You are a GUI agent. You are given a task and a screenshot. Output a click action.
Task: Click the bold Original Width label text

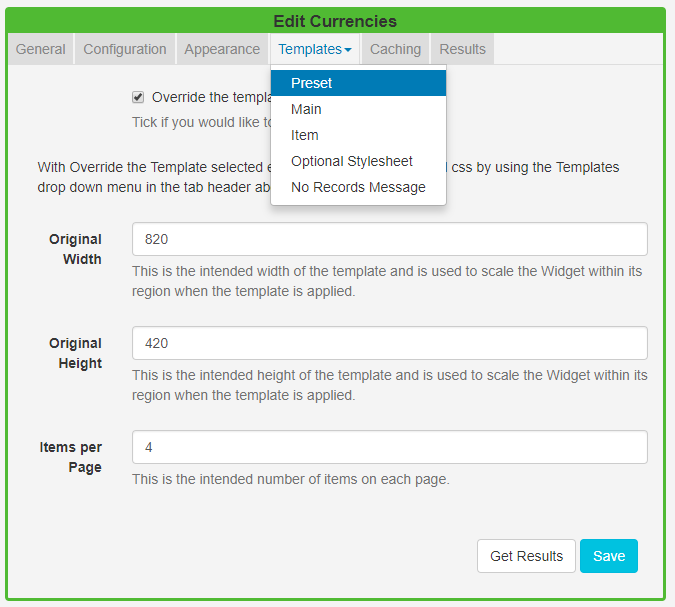[76, 249]
